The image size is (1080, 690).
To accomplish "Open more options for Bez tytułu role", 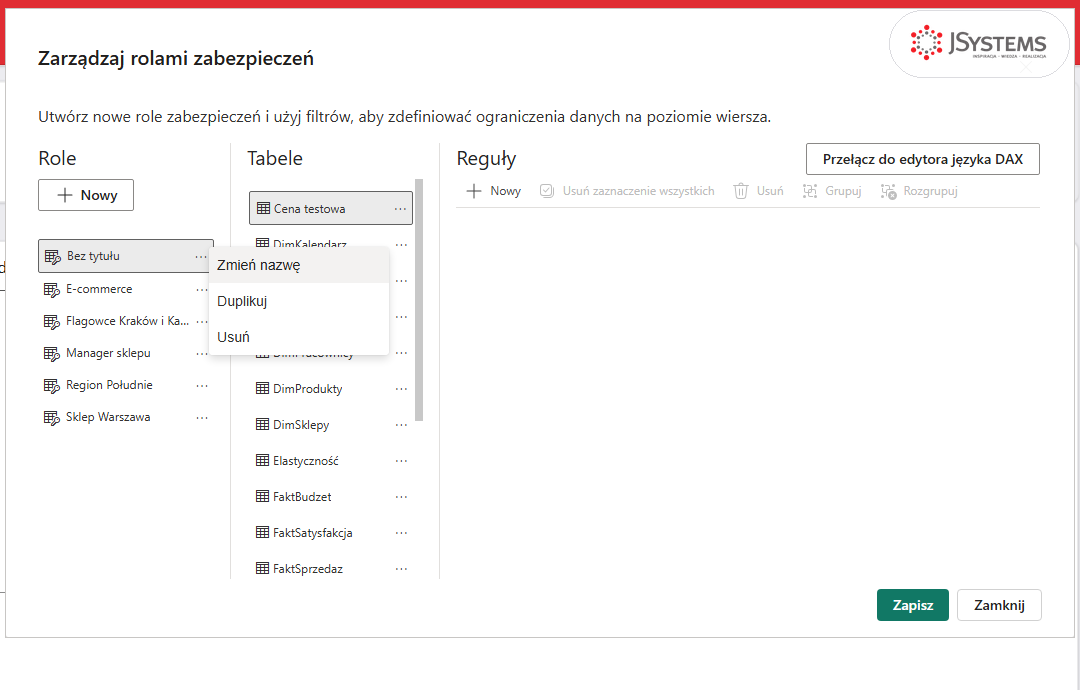I will pos(201,257).
